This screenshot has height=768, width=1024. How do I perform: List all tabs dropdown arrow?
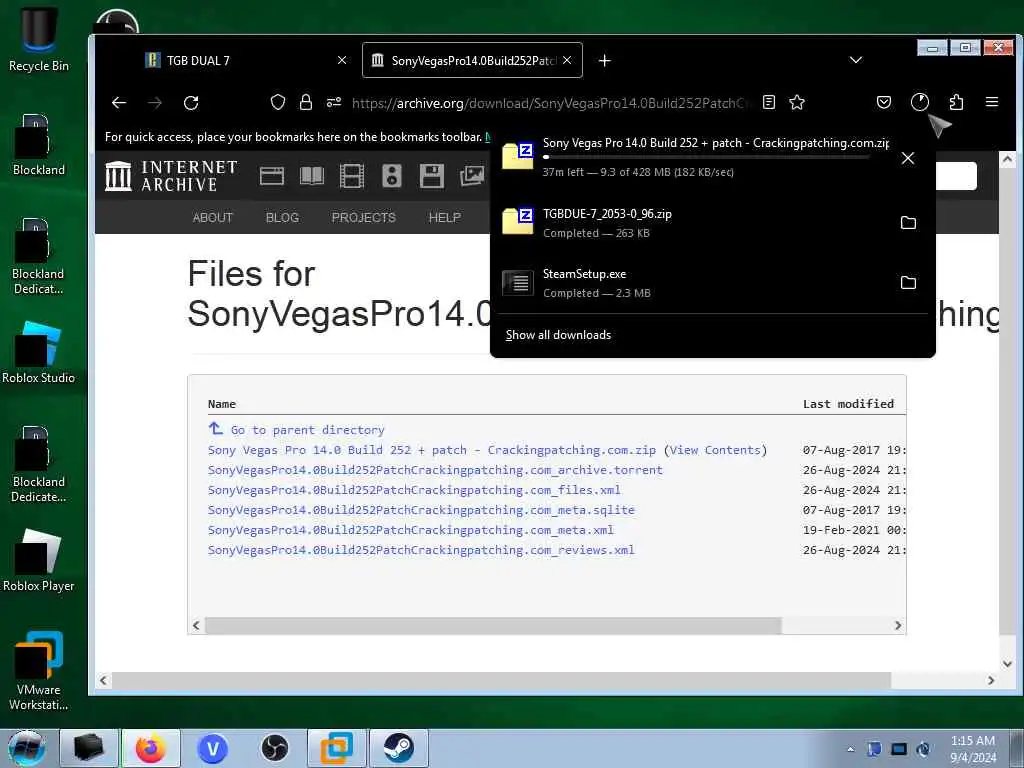coord(856,60)
